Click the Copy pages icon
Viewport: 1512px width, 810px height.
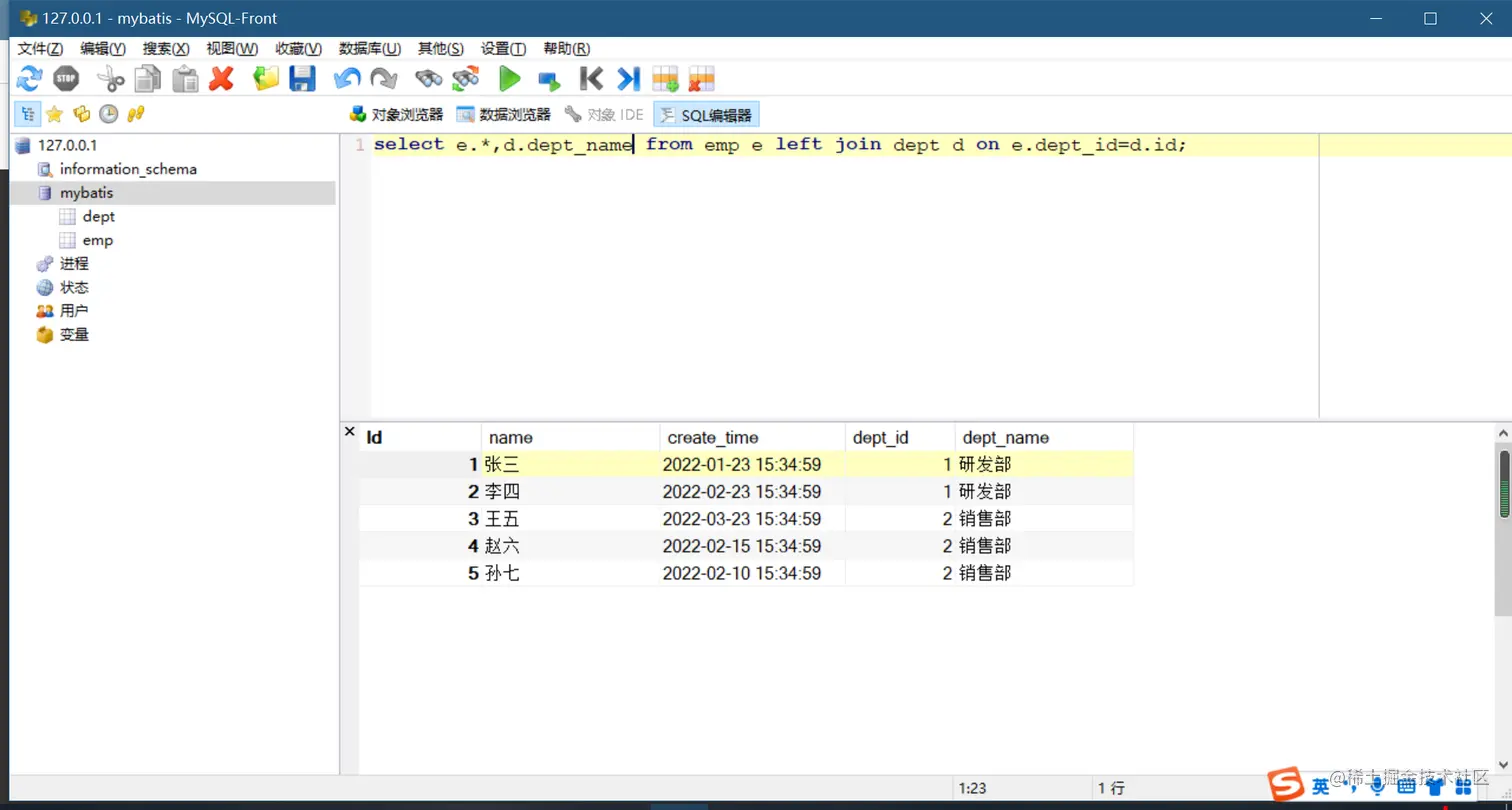click(148, 78)
